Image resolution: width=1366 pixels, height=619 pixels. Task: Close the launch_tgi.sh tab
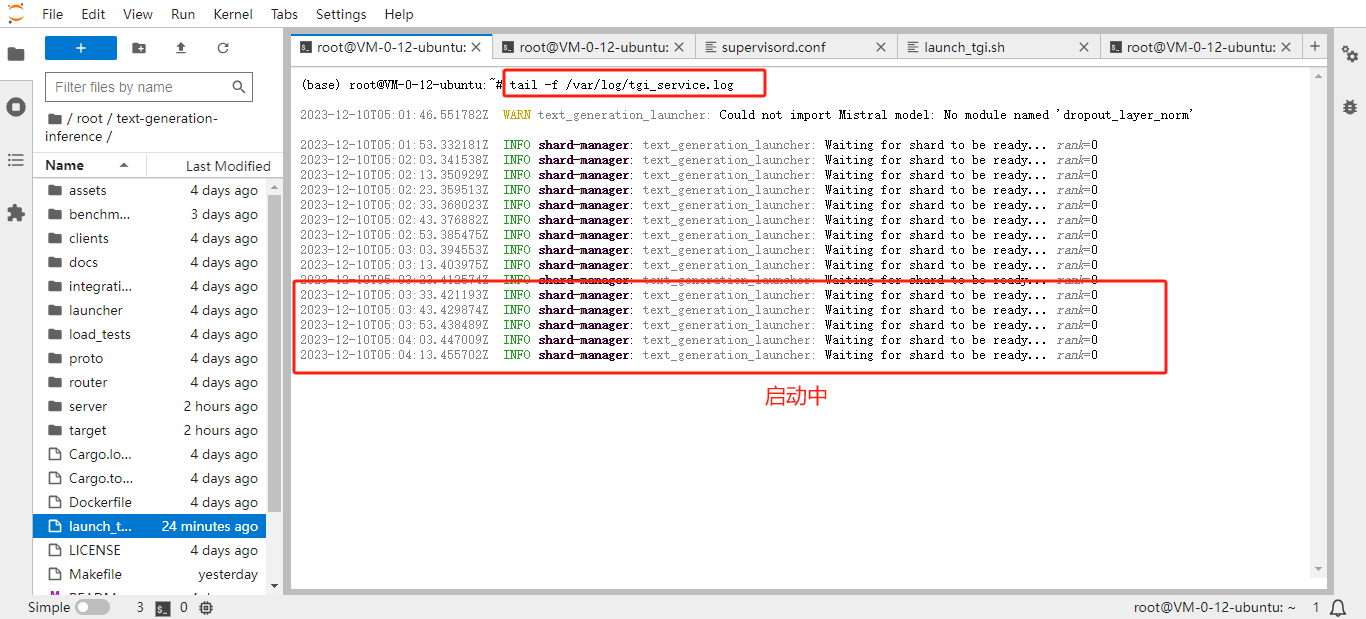tap(1083, 47)
